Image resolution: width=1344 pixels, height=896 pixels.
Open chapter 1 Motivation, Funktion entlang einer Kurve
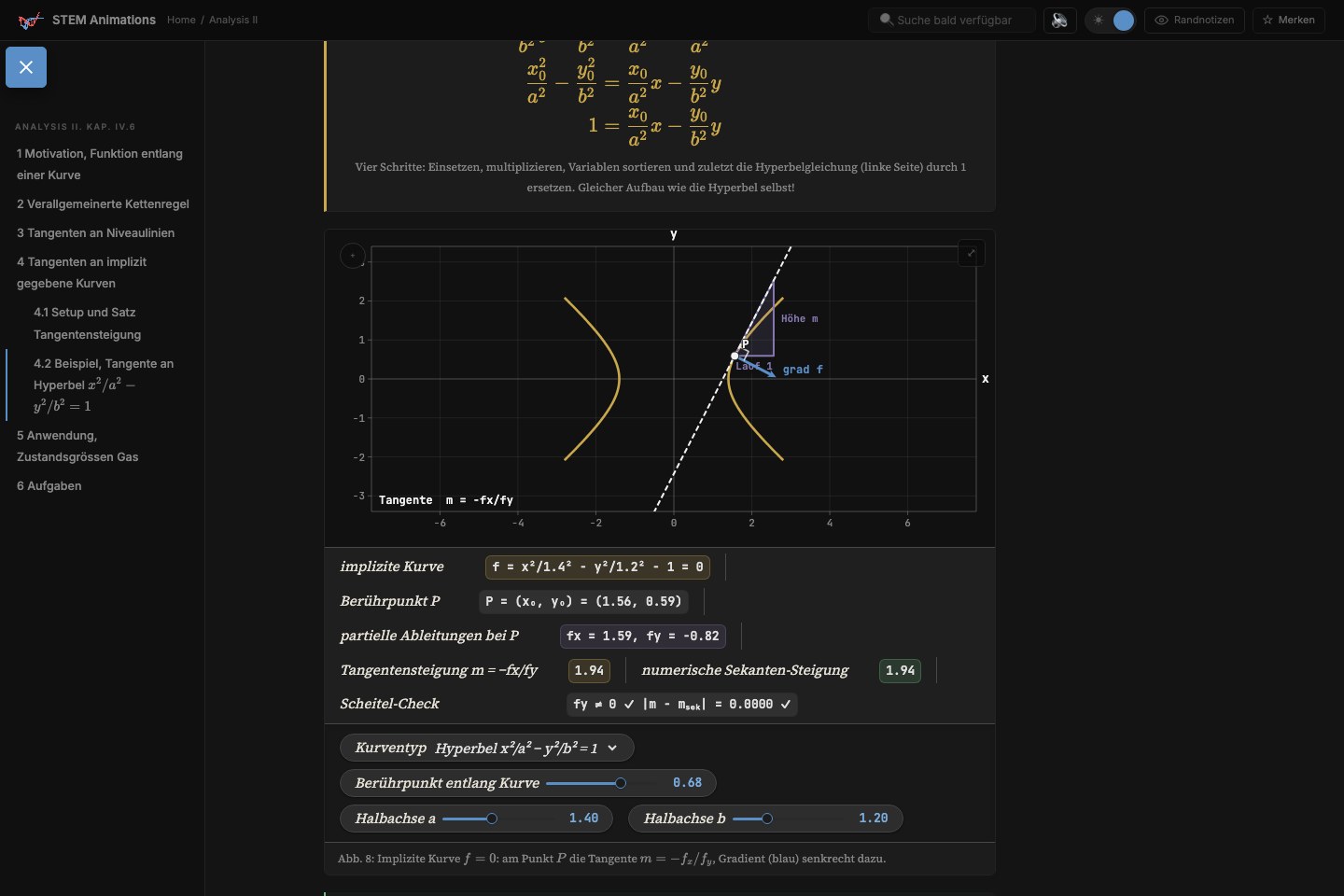(x=101, y=164)
